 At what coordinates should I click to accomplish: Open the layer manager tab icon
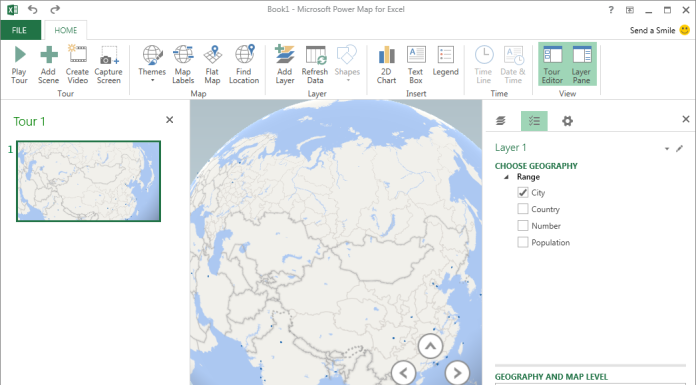(501, 121)
